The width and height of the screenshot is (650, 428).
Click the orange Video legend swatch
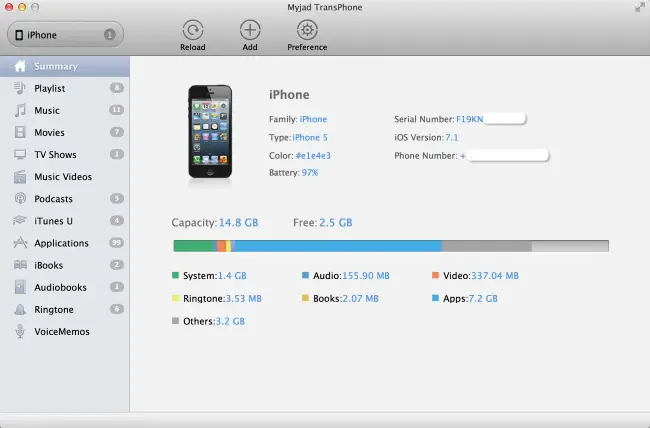[435, 275]
